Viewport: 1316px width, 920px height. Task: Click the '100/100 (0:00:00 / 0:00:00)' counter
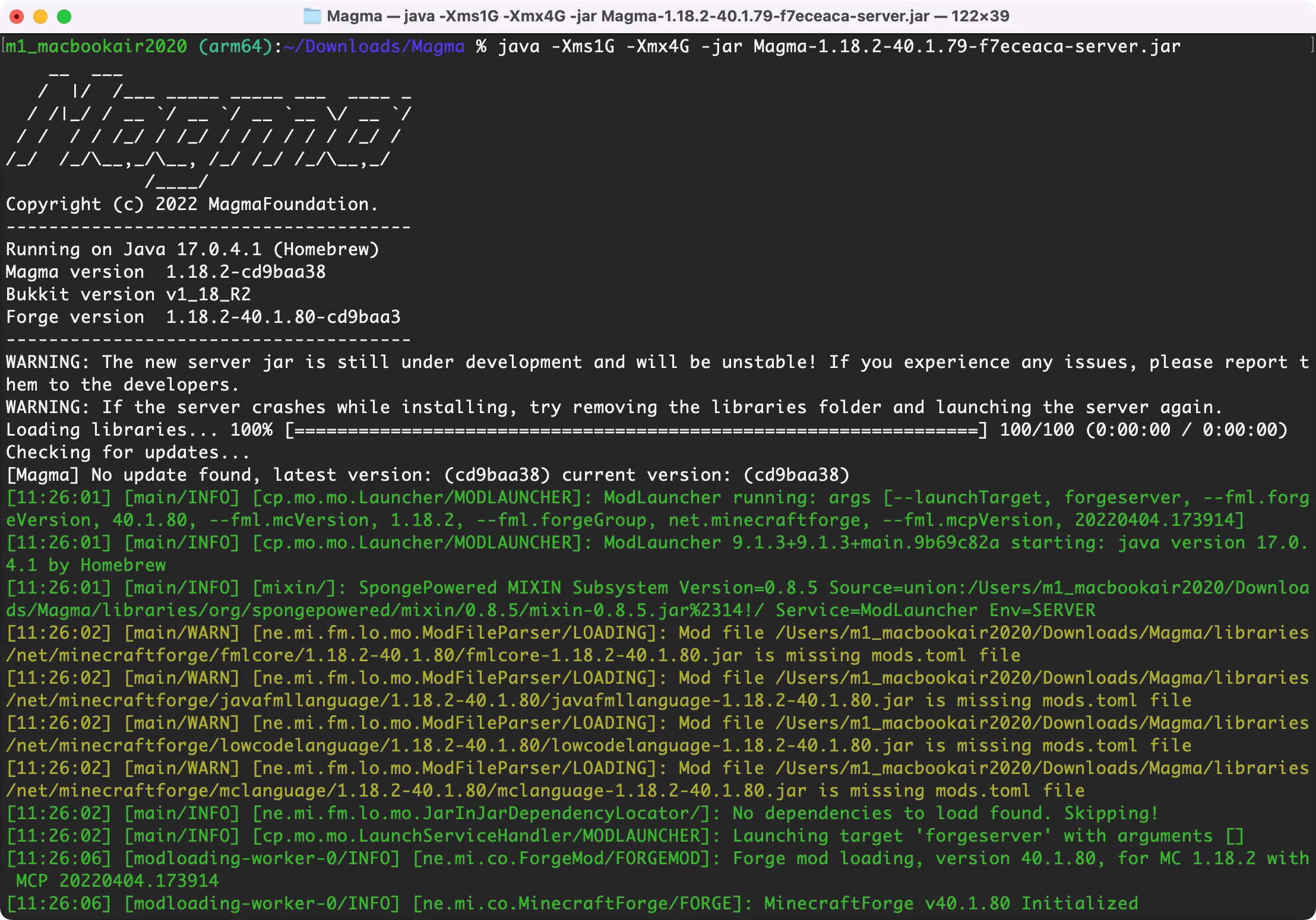1144,430
